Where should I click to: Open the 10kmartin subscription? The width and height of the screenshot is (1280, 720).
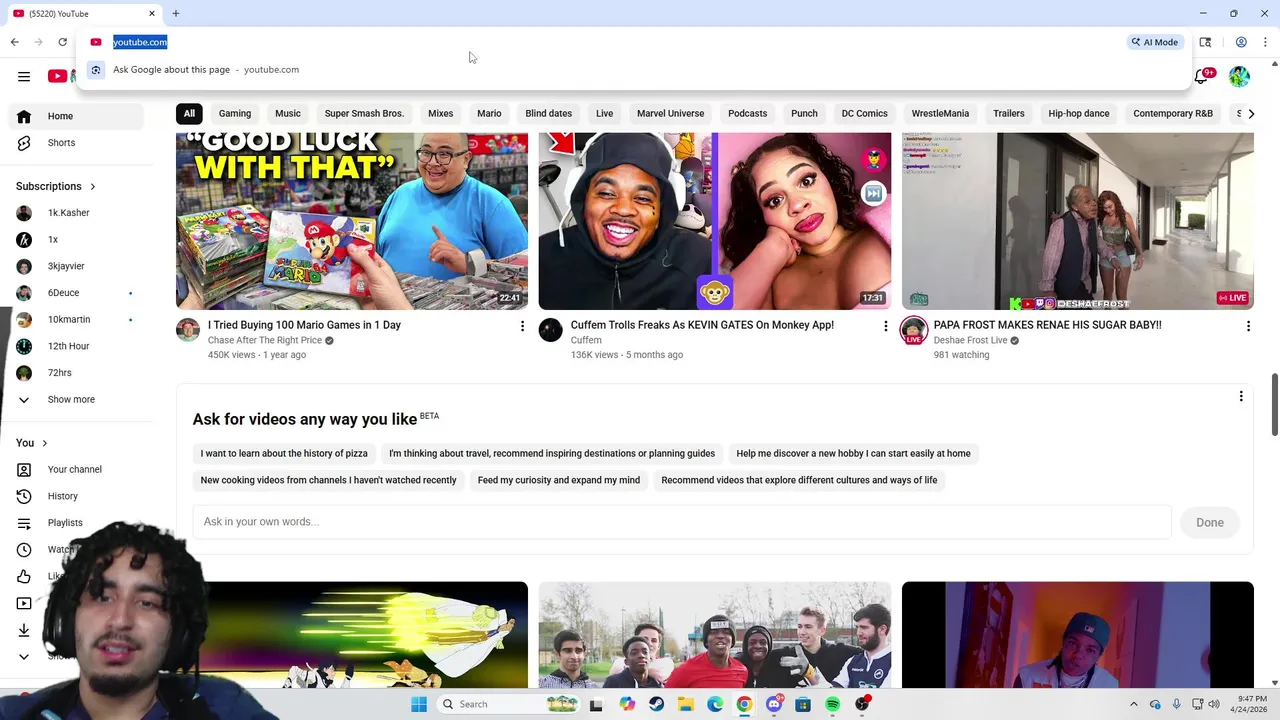(x=69, y=320)
